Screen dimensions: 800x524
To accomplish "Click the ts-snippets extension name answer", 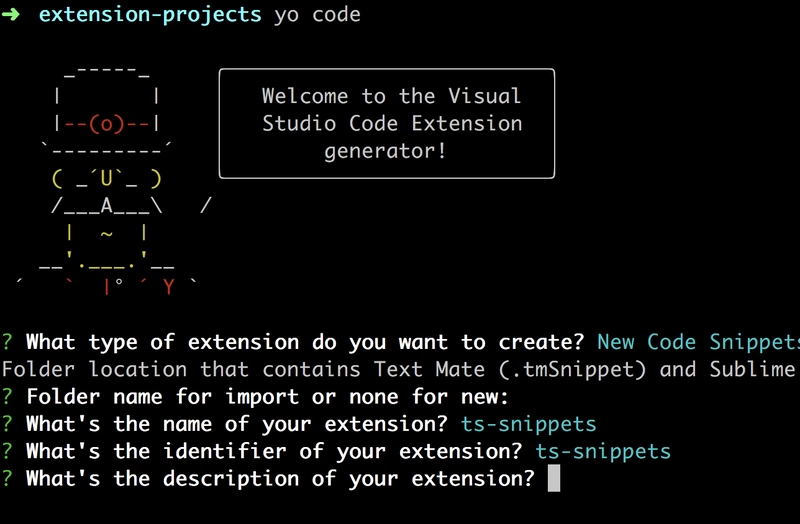I will click(529, 423).
